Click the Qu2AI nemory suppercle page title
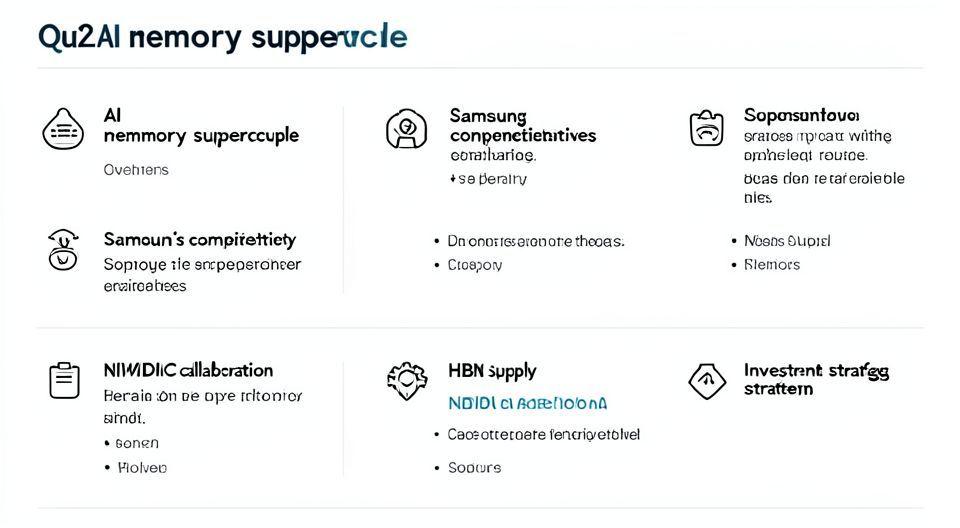This screenshot has width=960, height=528. point(222,37)
